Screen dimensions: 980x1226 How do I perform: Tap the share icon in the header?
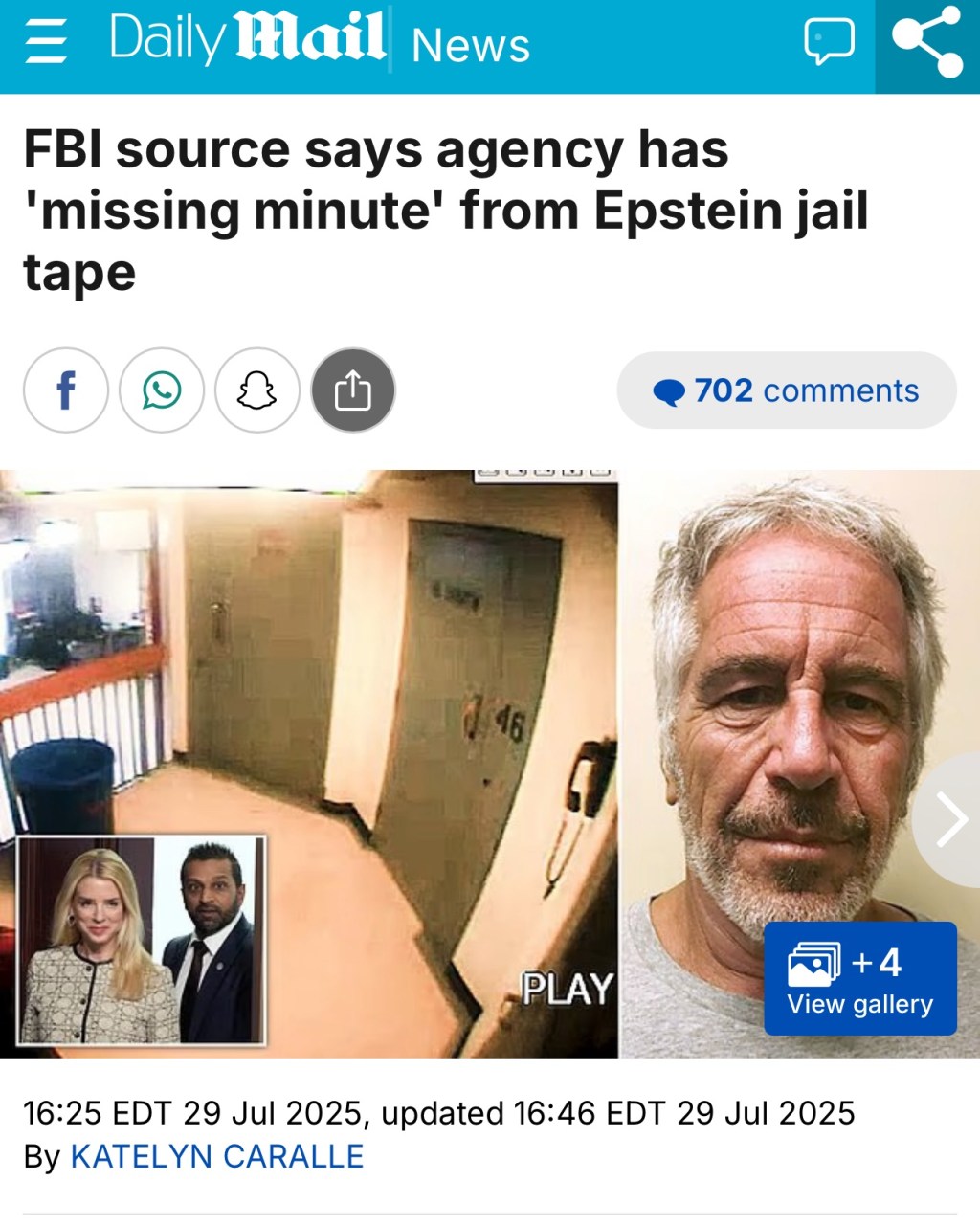click(927, 42)
